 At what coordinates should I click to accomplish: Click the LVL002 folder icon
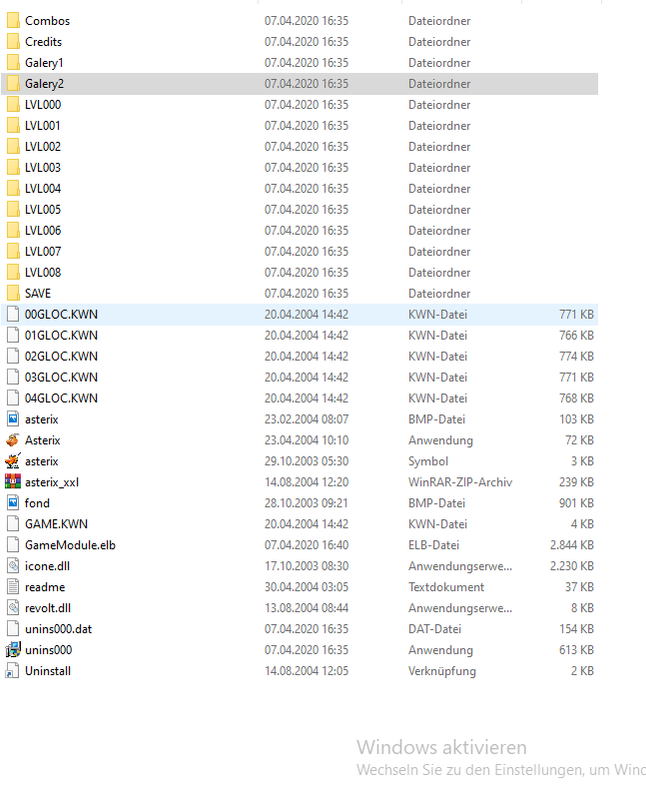click(x=13, y=146)
